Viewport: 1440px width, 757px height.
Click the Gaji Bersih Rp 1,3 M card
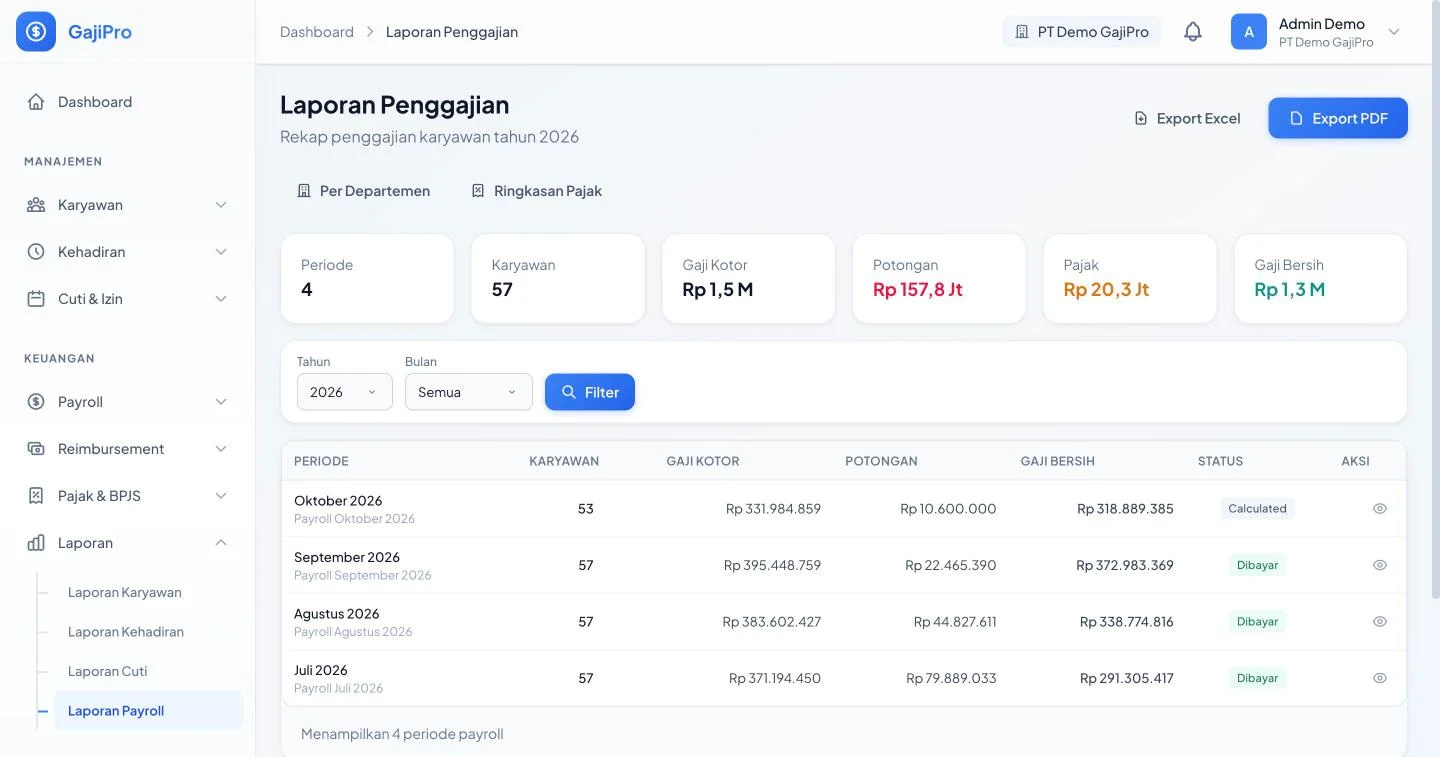point(1321,279)
